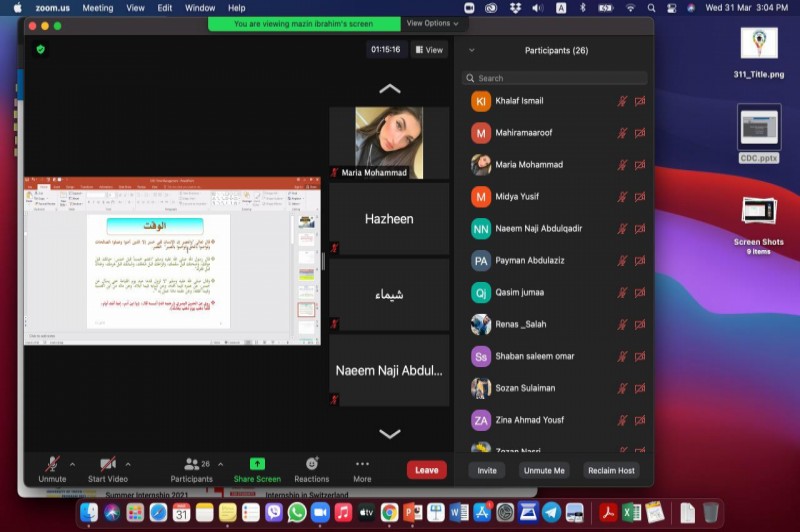Click muted mic icon beside Khalaf Ismail

coord(623,101)
